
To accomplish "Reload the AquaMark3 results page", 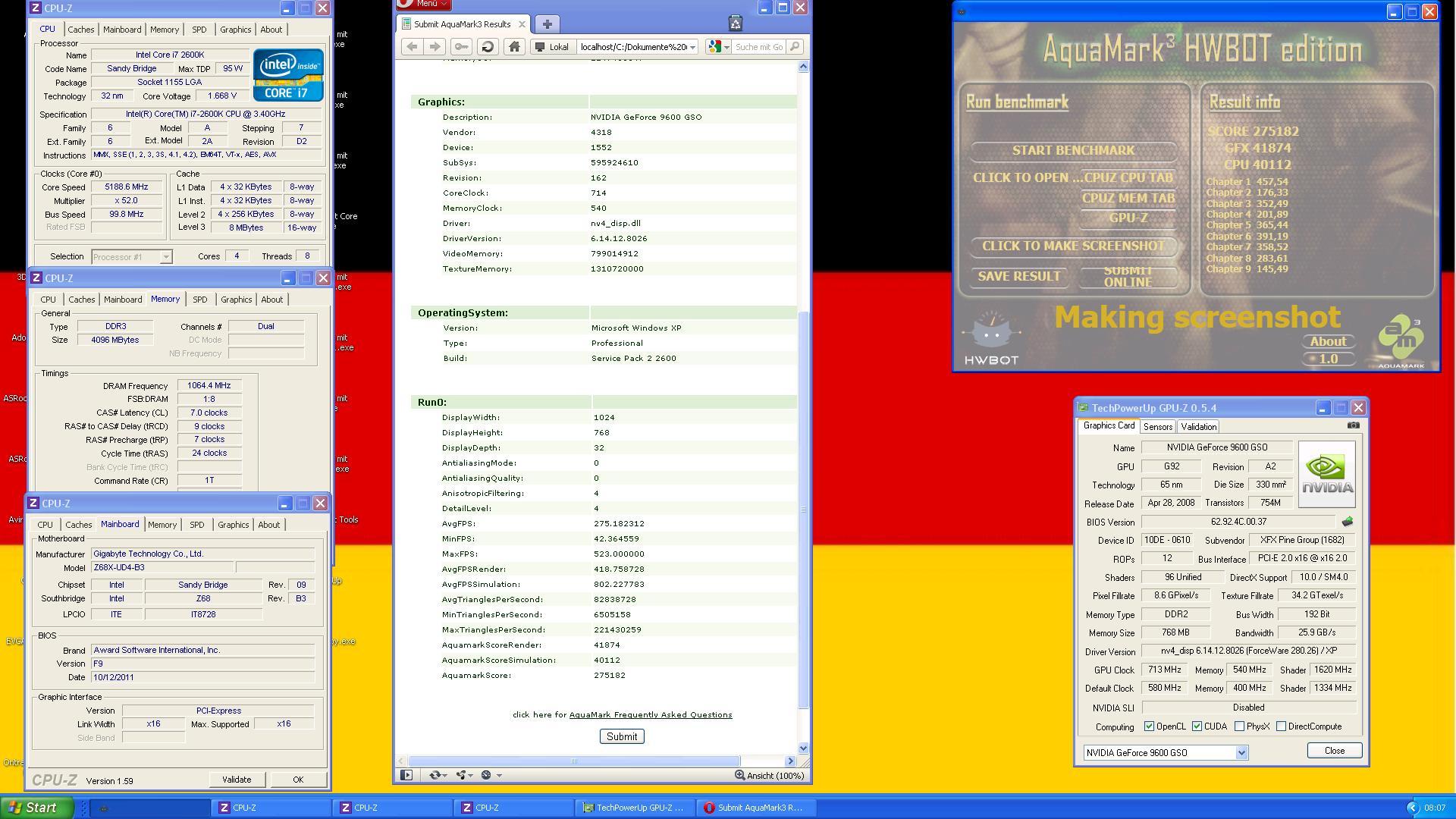I will (x=488, y=47).
